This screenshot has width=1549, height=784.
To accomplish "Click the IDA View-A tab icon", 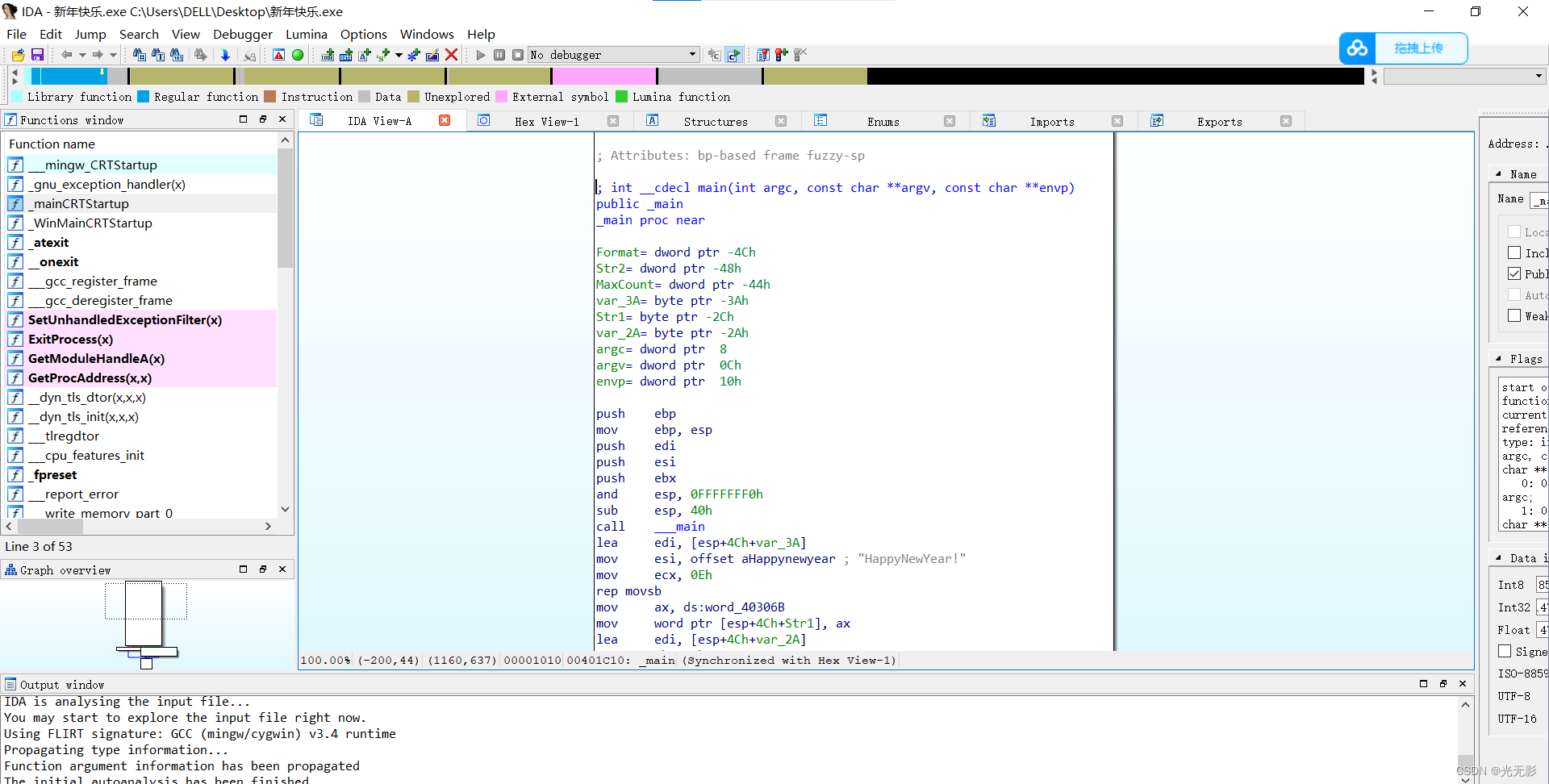I will point(316,120).
